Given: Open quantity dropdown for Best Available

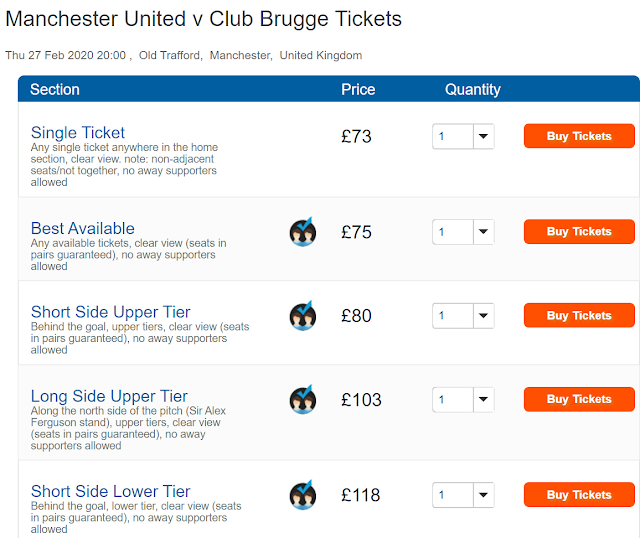Looking at the screenshot, I should [x=463, y=232].
